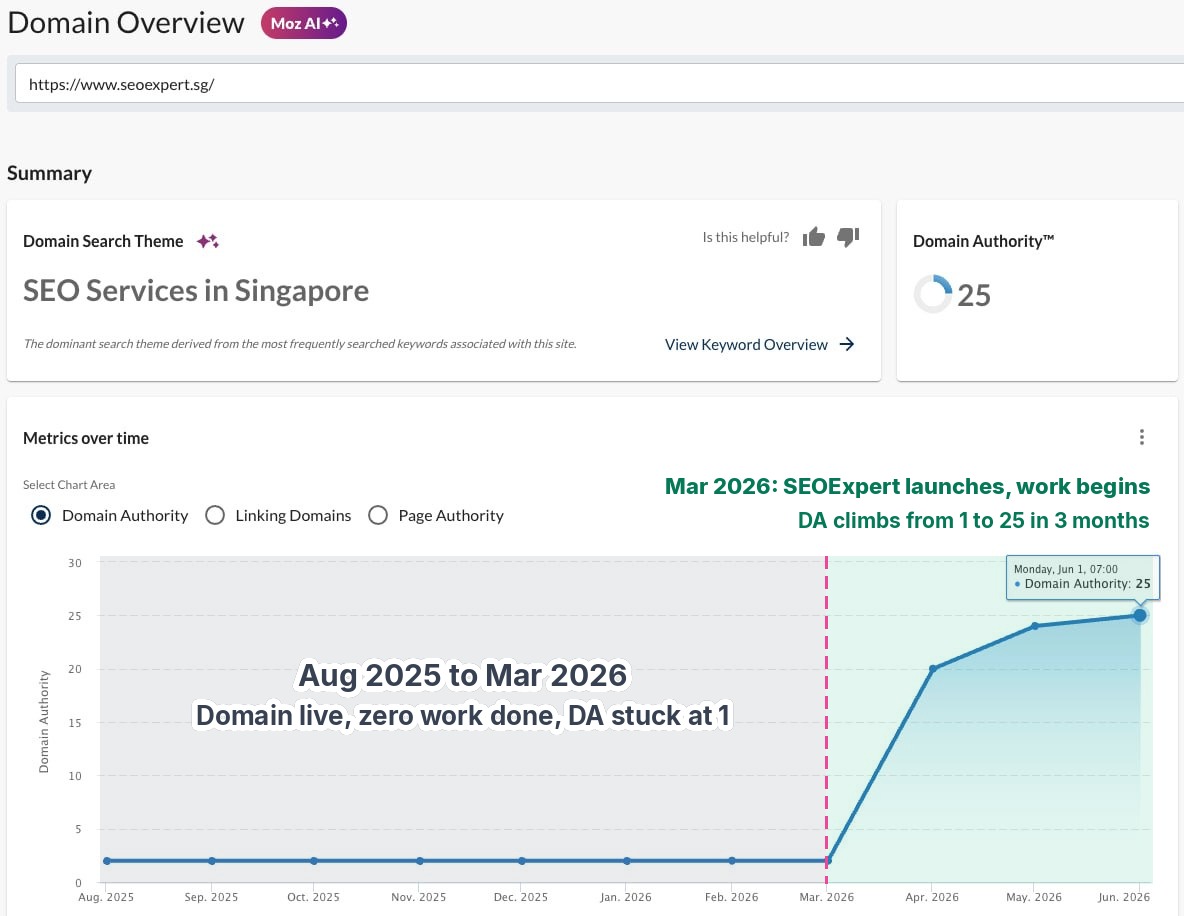This screenshot has height=916, width=1184.
Task: Click the Oct. 2025 data point on chart
Action: click(x=314, y=861)
